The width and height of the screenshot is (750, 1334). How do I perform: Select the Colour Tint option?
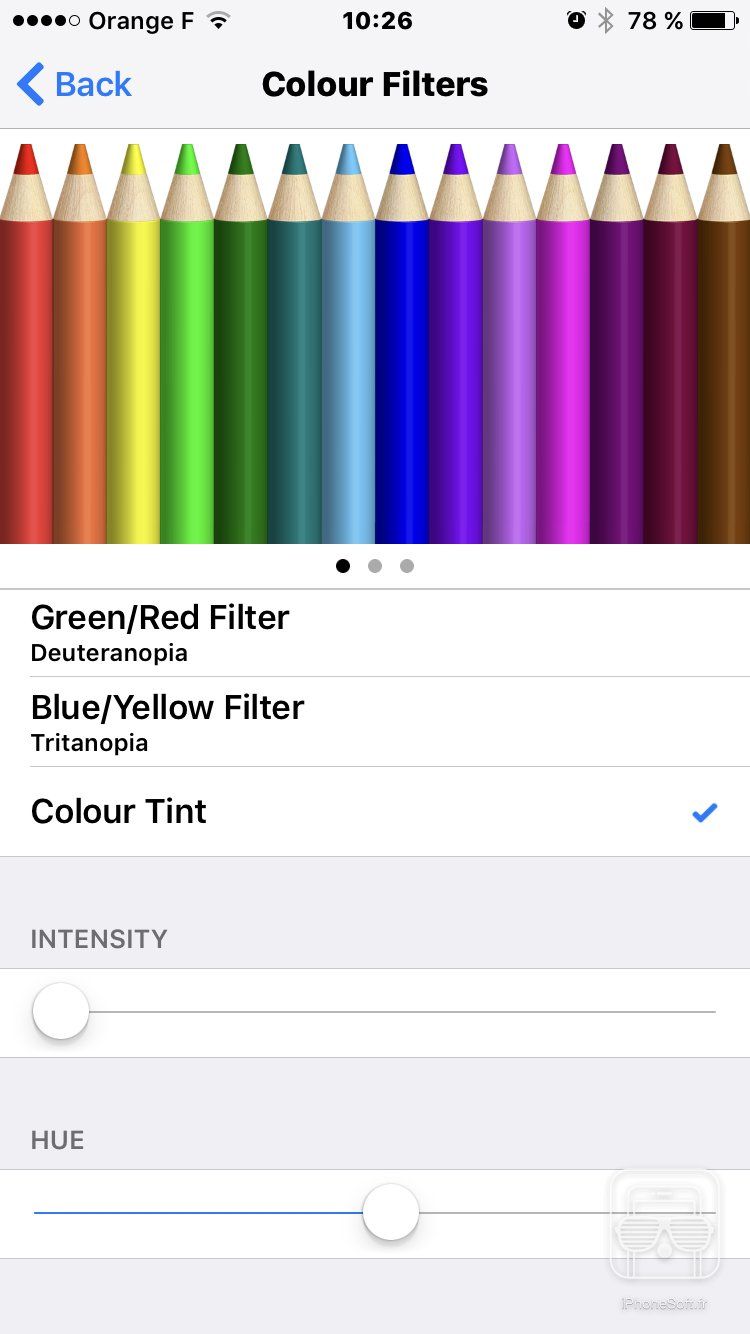pos(119,811)
